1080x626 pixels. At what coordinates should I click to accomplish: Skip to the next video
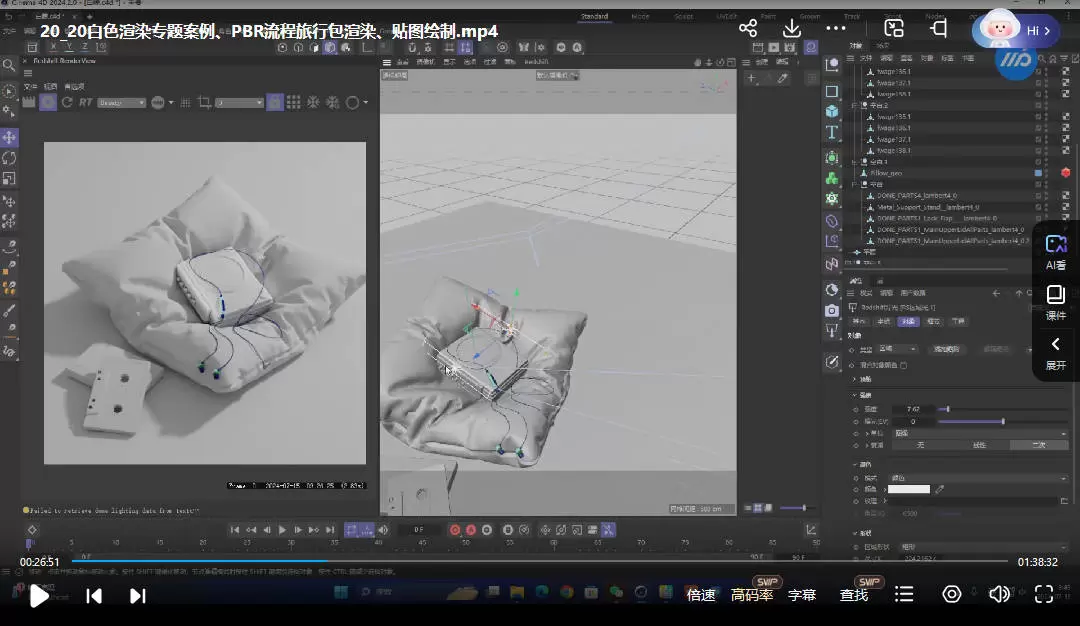(138, 596)
